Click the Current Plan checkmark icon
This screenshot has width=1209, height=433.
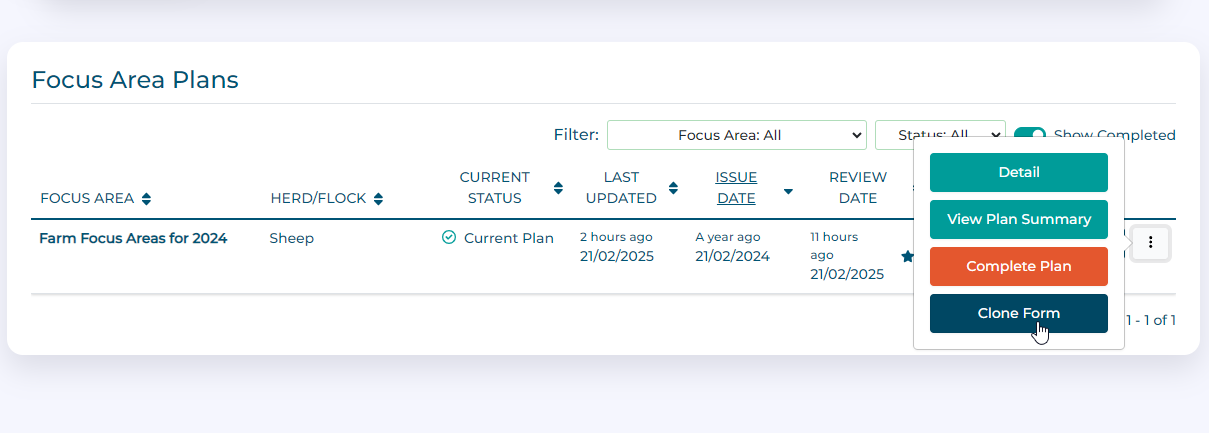coord(449,238)
